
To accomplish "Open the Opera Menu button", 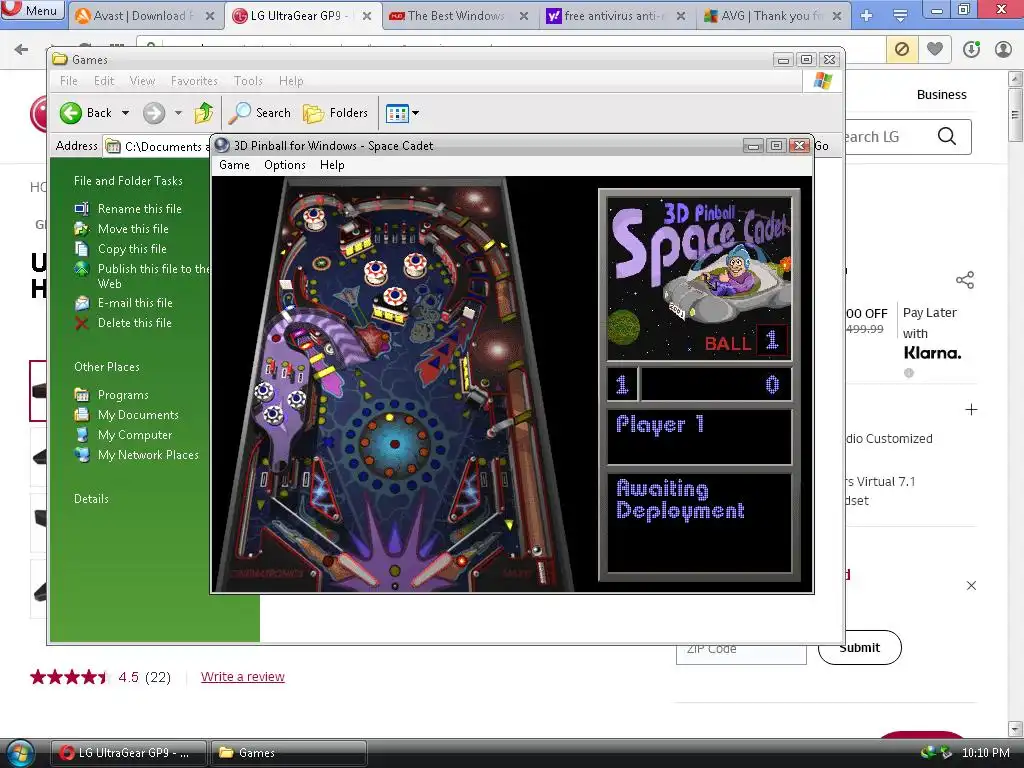I will click(x=32, y=10).
